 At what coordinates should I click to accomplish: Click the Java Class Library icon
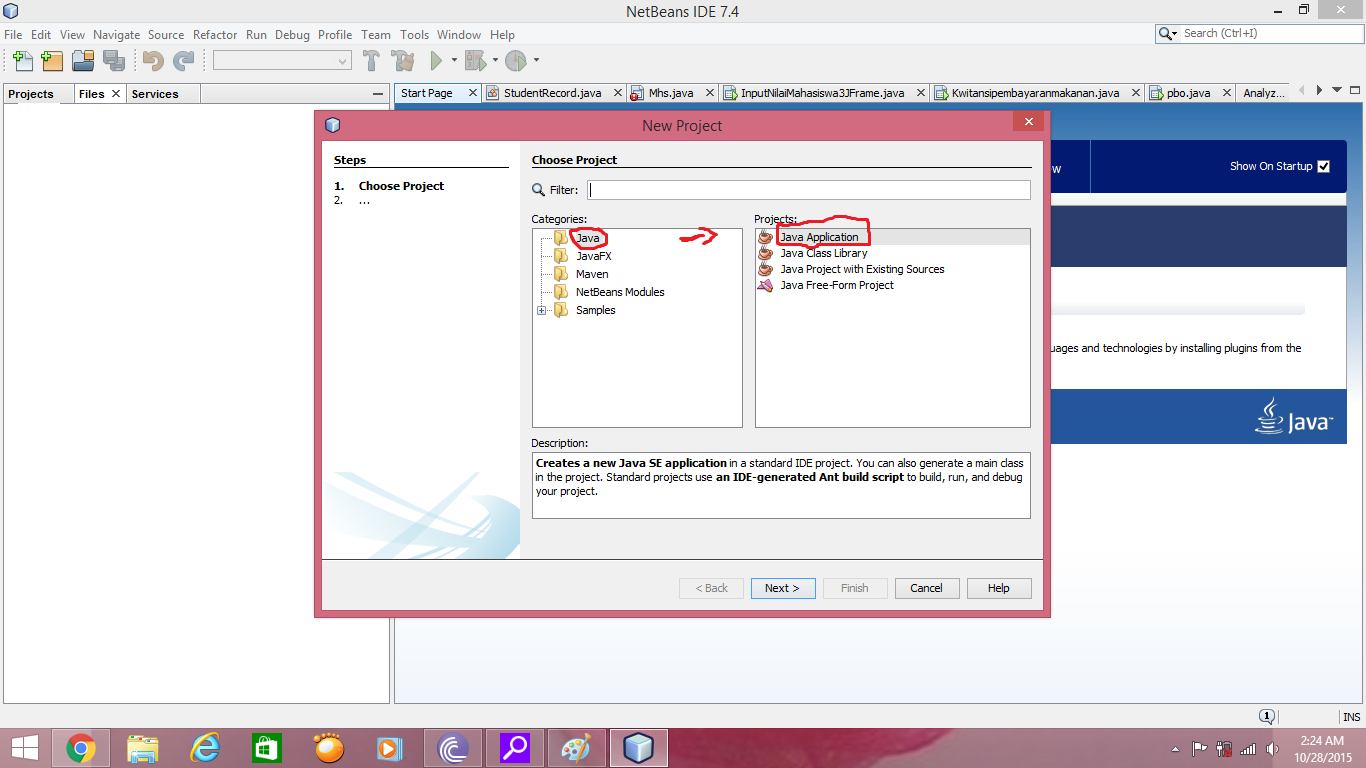point(766,253)
